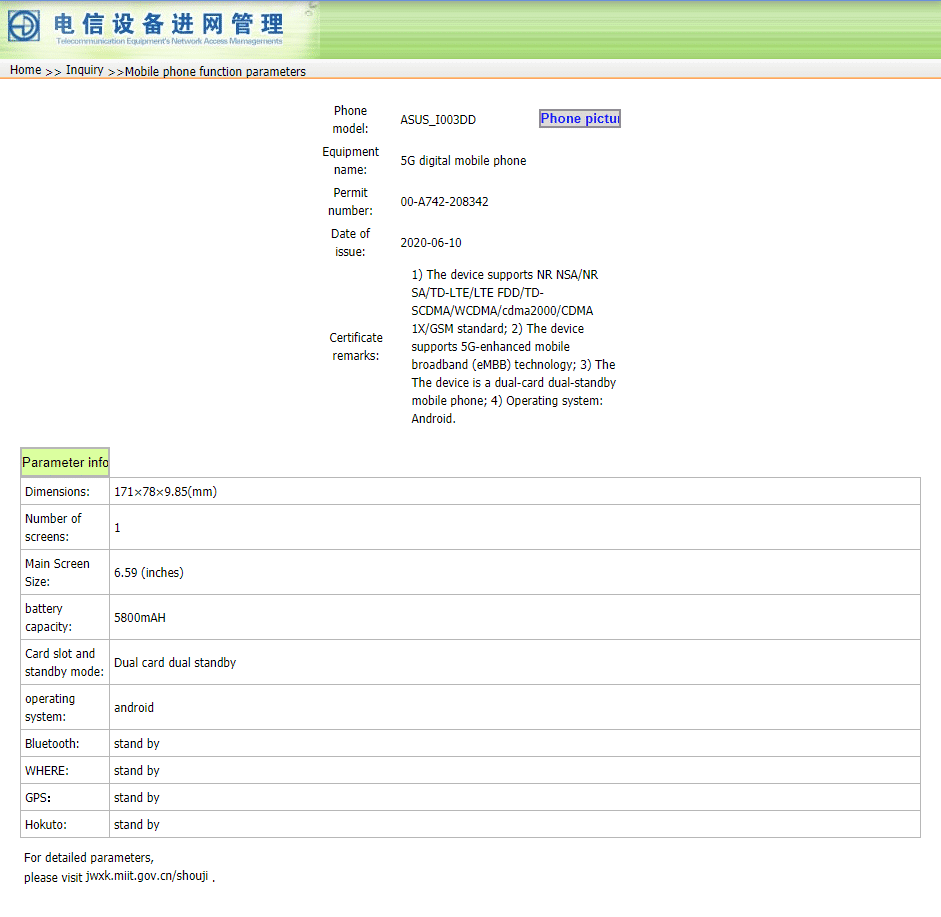Click the 5800mAH battery capacity cell
The image size is (941, 917).
click(514, 618)
